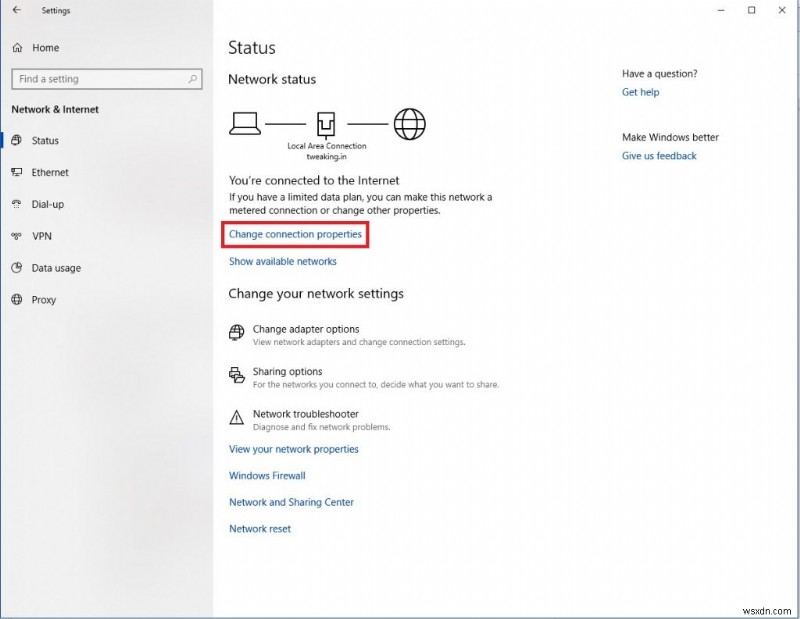
Task: Click Give us feedback
Action: pyautogui.click(x=658, y=155)
